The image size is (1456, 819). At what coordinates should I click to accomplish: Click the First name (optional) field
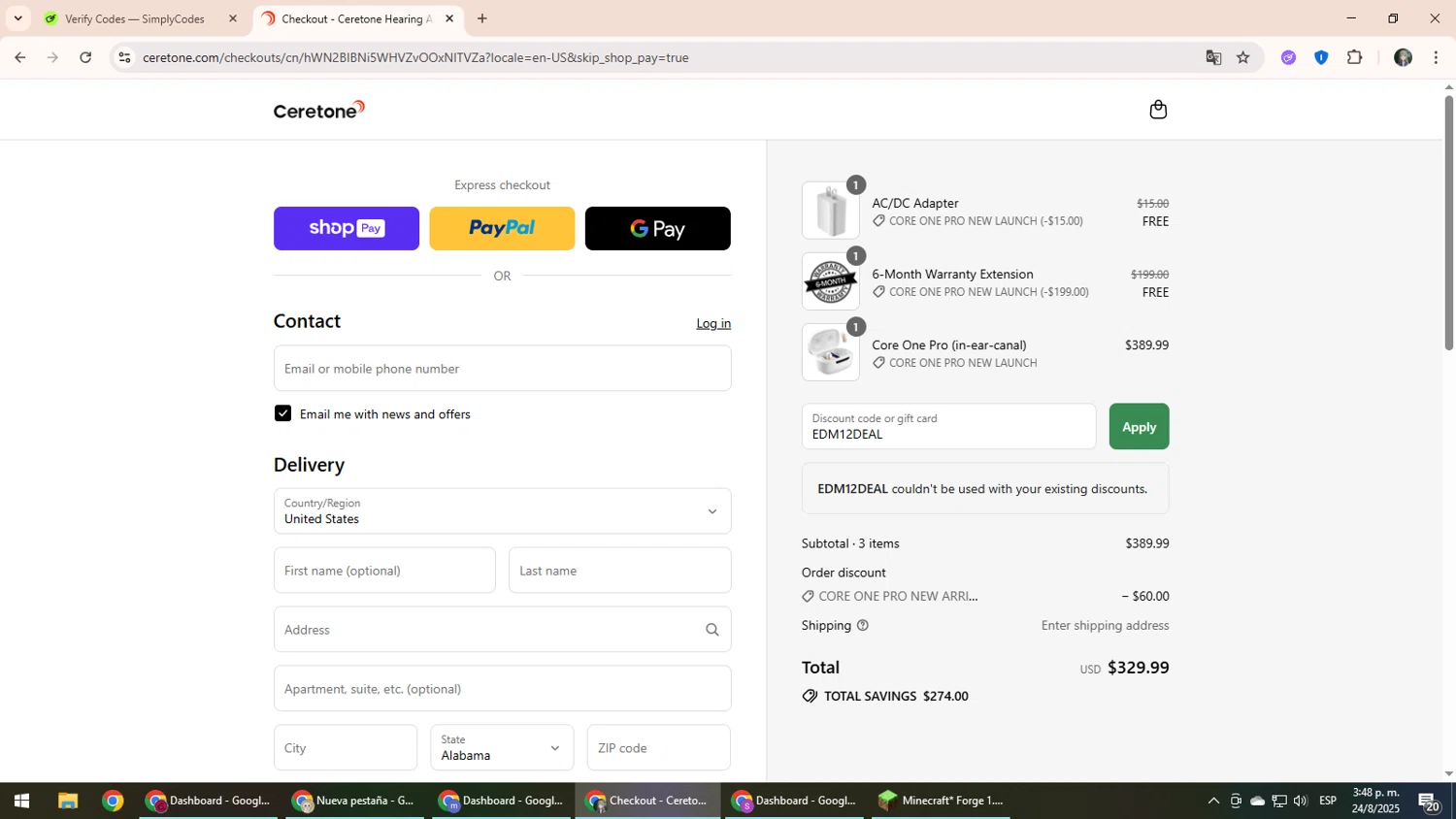pos(384,571)
